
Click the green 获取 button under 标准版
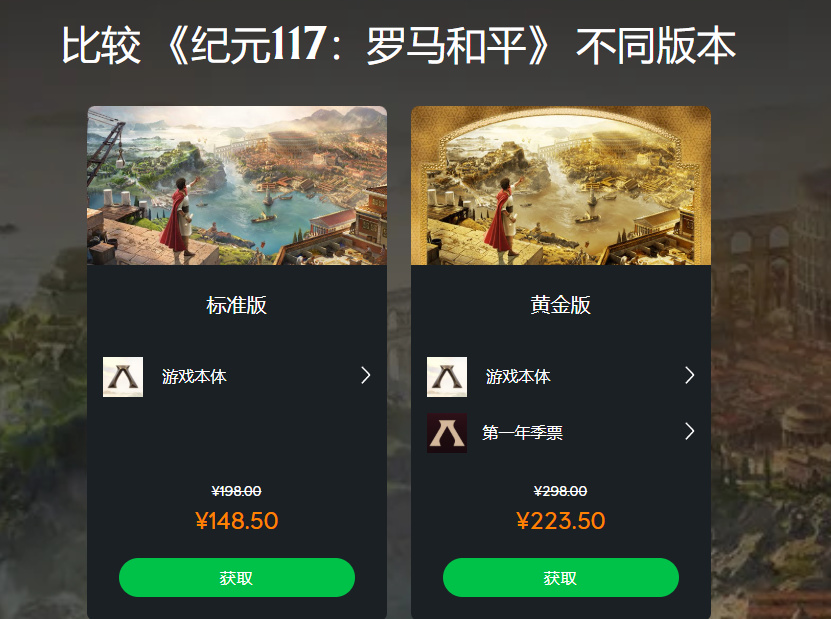tap(237, 578)
